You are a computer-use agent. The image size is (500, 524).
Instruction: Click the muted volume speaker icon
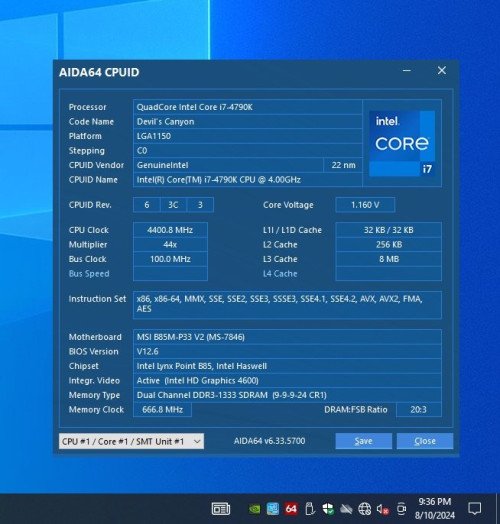pyautogui.click(x=382, y=509)
